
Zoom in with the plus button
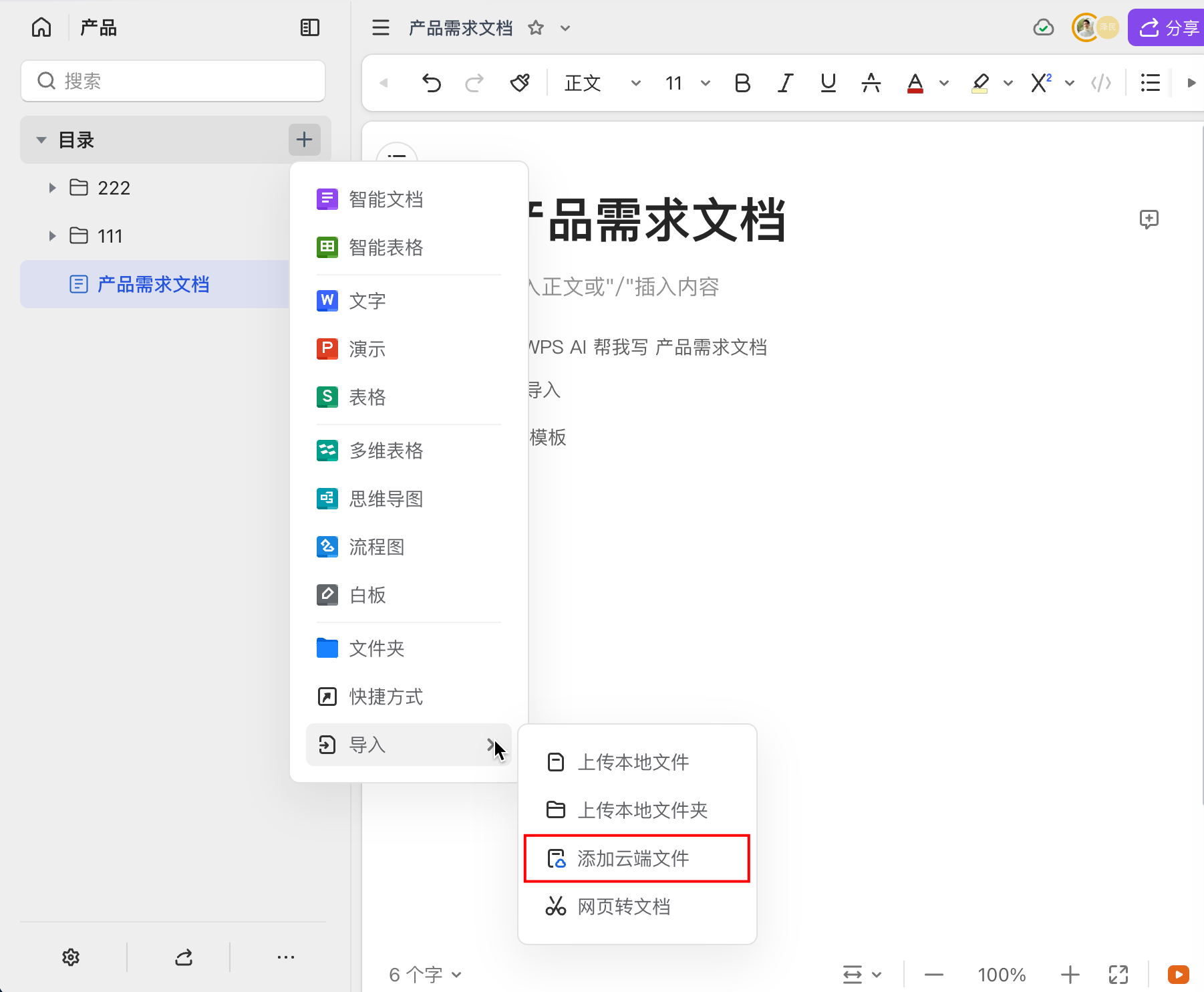[1070, 975]
